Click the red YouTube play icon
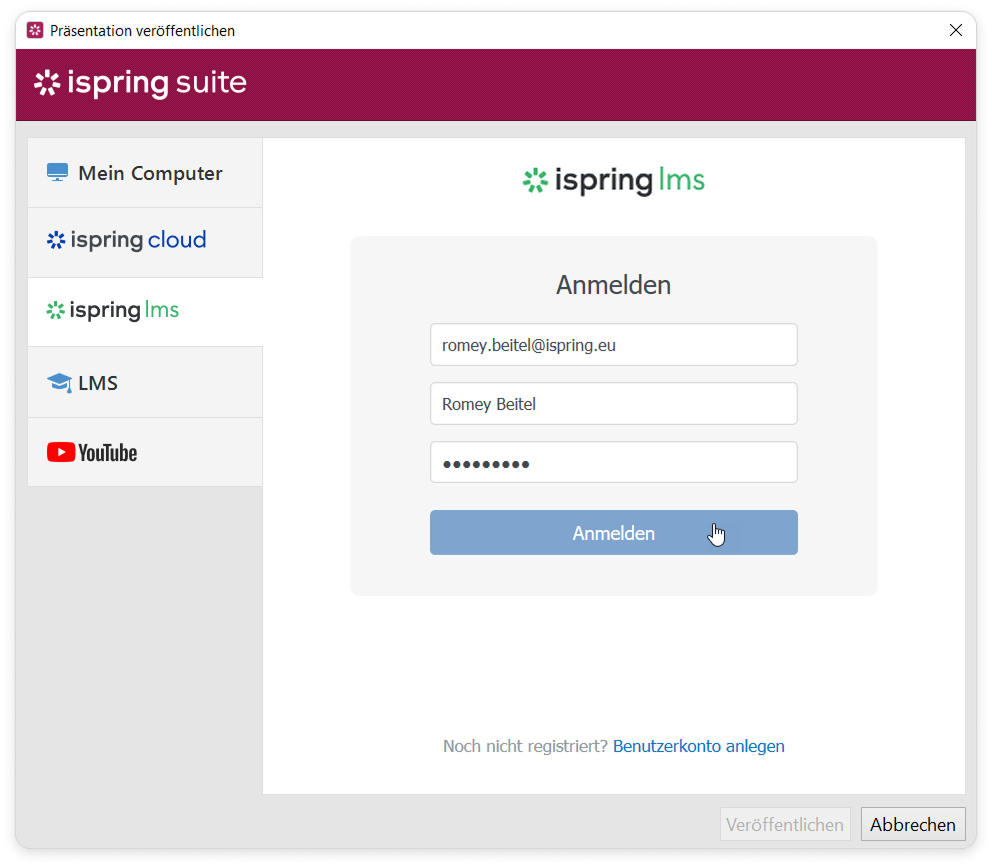Screen dimensions: 992x868 click(60, 453)
